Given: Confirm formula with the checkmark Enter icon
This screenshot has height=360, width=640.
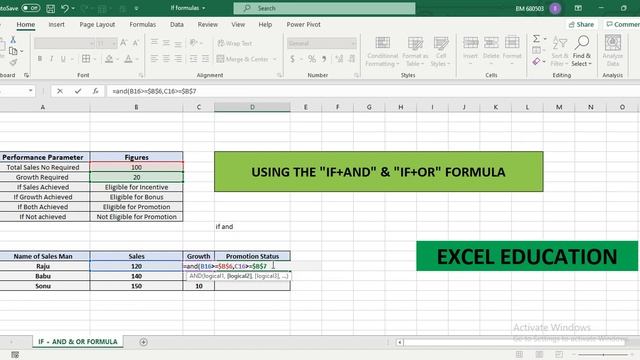Looking at the screenshot, I should click(x=78, y=91).
